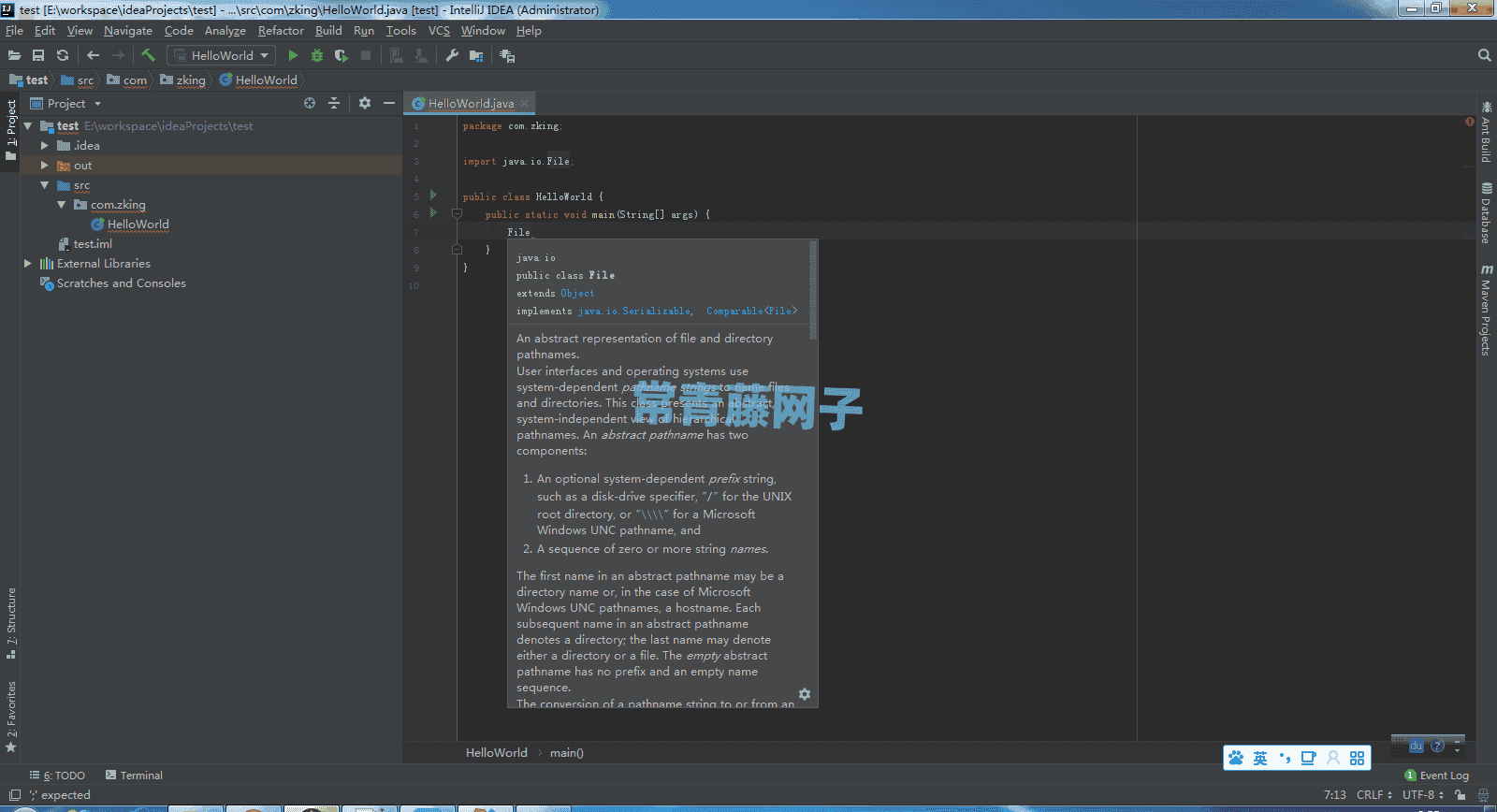Toggle the Database tool window
This screenshot has width=1497, height=812.
click(x=1486, y=213)
